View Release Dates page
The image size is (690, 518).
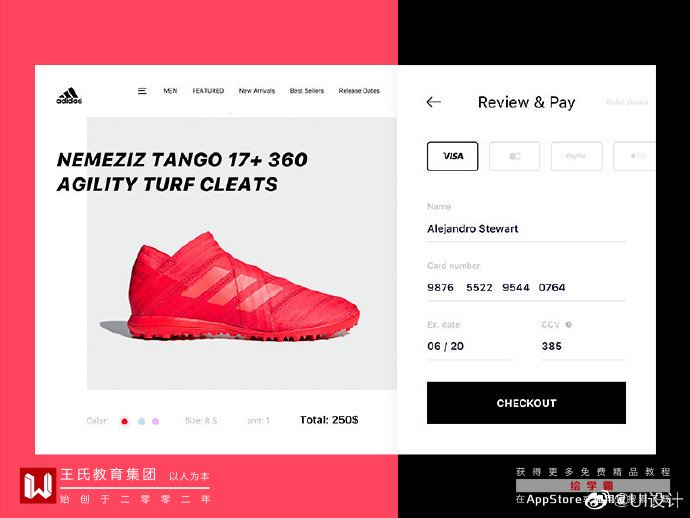point(359,91)
